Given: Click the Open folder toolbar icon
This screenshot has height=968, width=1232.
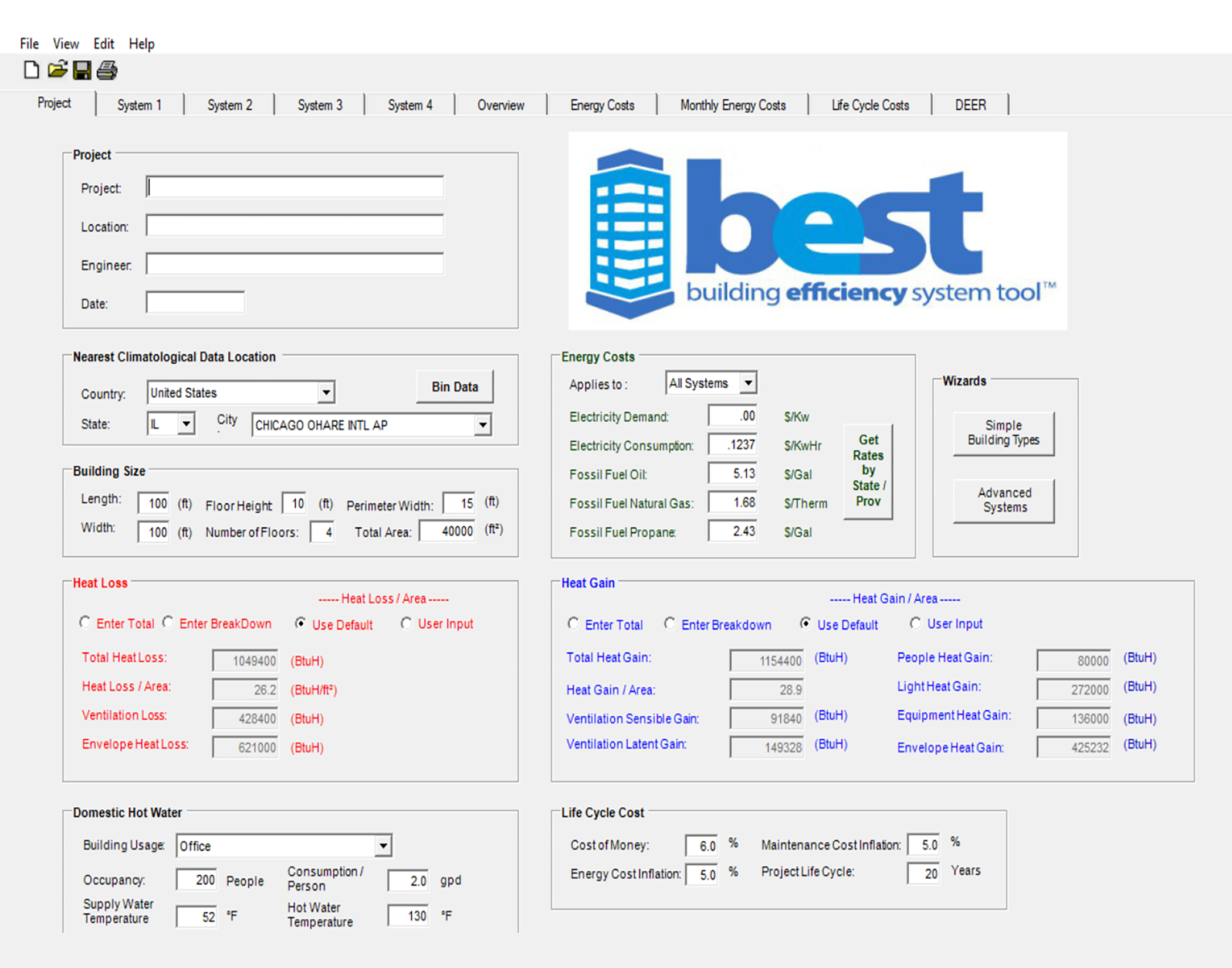Looking at the screenshot, I should (57, 70).
